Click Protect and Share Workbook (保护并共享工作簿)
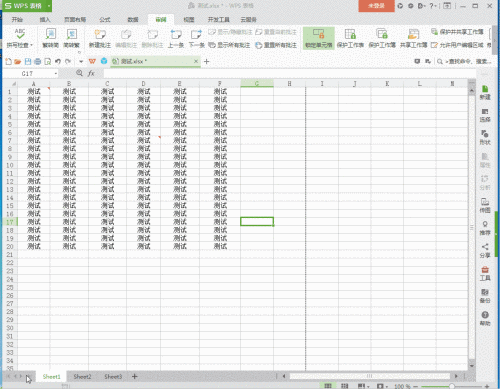This screenshot has width=500, height=389. click(x=457, y=32)
